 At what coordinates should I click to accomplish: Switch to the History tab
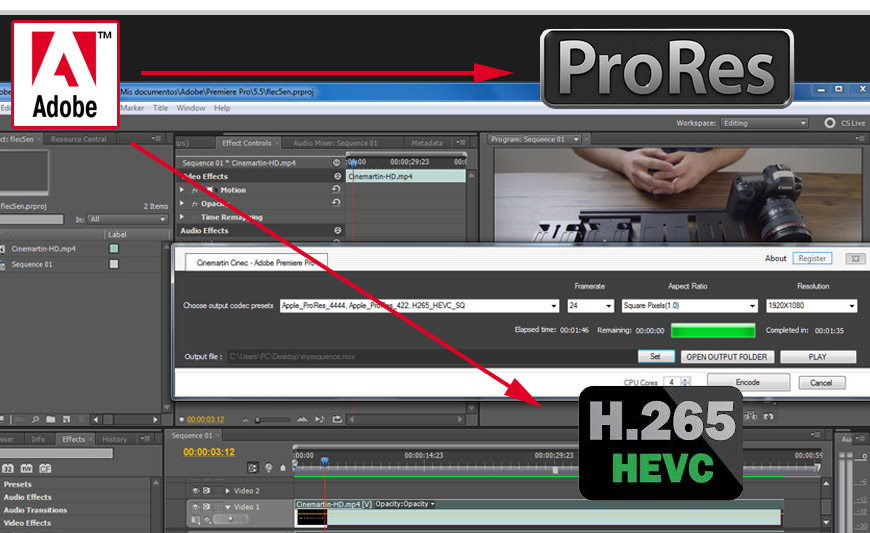[115, 439]
